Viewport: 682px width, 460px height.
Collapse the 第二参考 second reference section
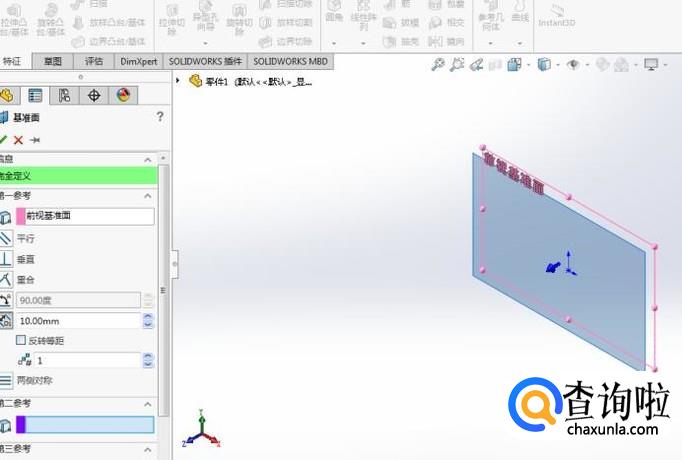point(148,404)
